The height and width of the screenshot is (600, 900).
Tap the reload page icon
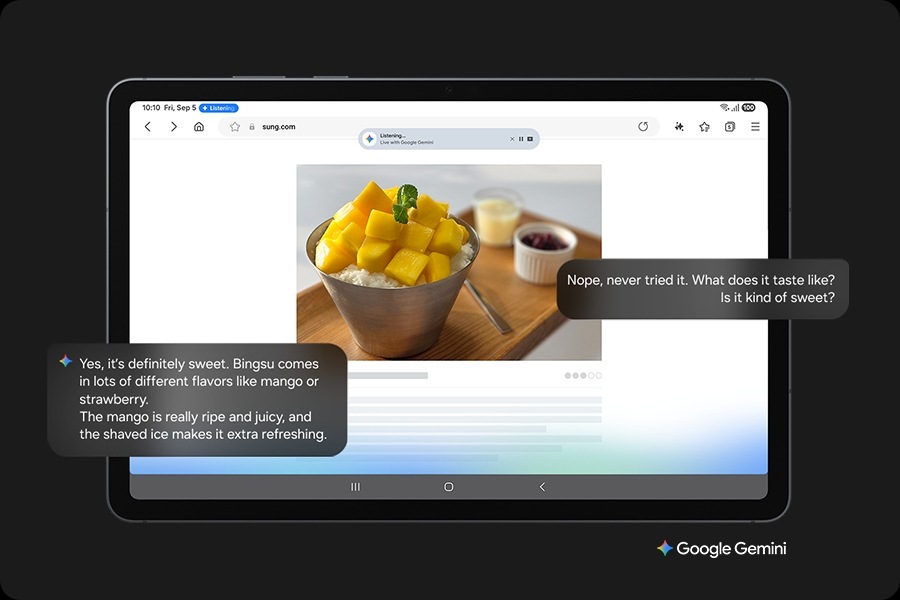pyautogui.click(x=643, y=126)
